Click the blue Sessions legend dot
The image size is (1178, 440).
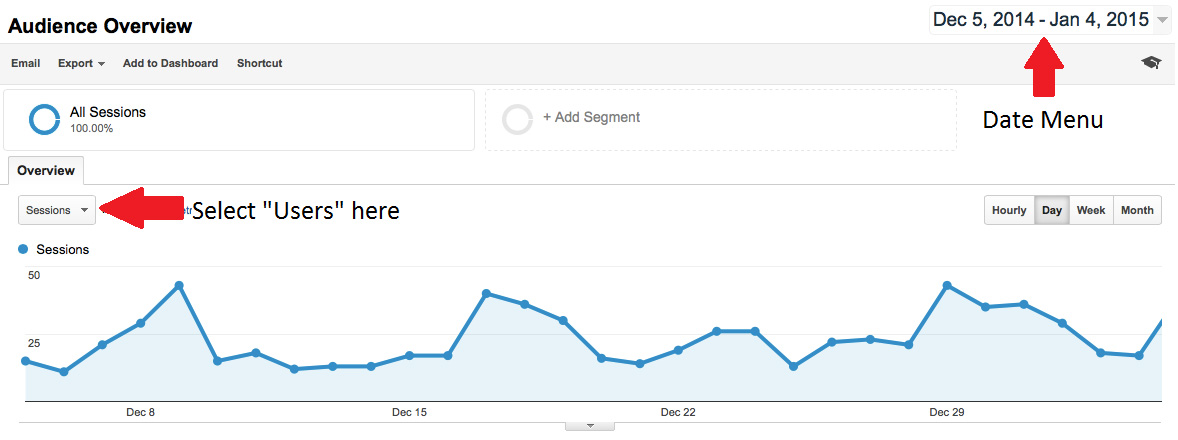click(x=23, y=249)
